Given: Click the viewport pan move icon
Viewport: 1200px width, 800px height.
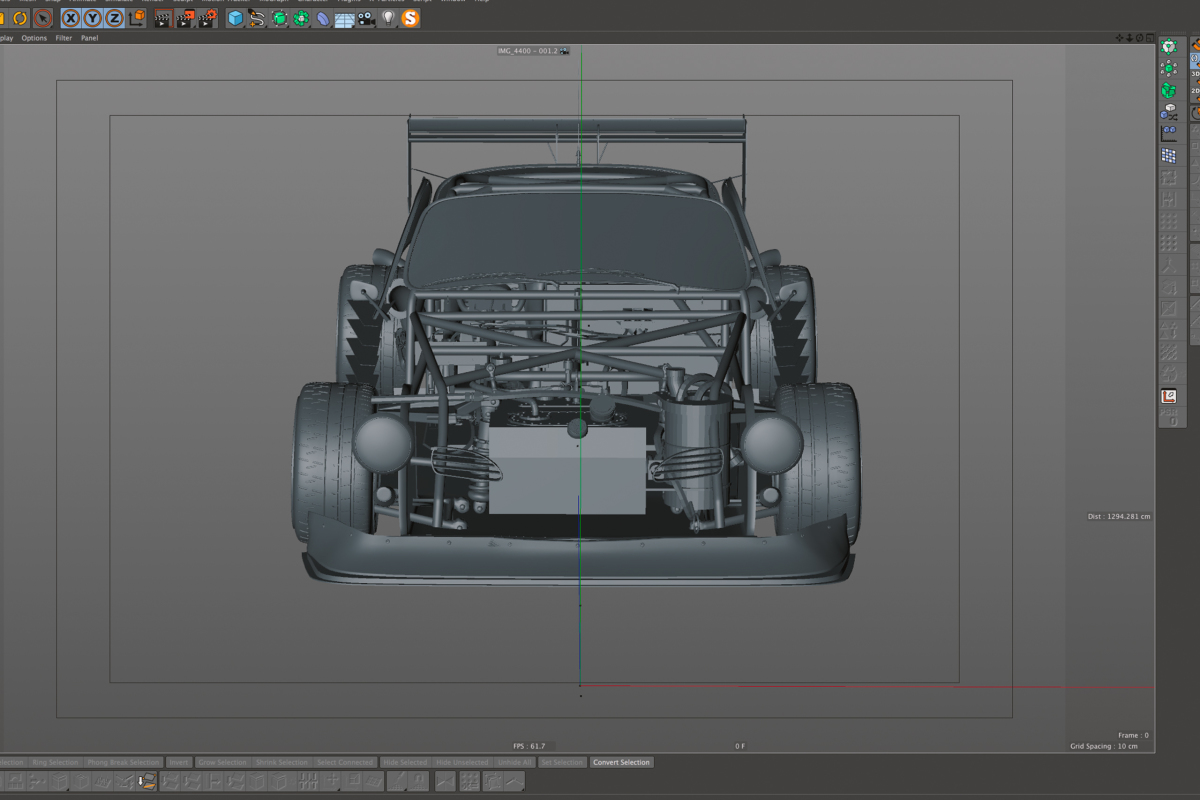Looking at the screenshot, I should (1121, 38).
